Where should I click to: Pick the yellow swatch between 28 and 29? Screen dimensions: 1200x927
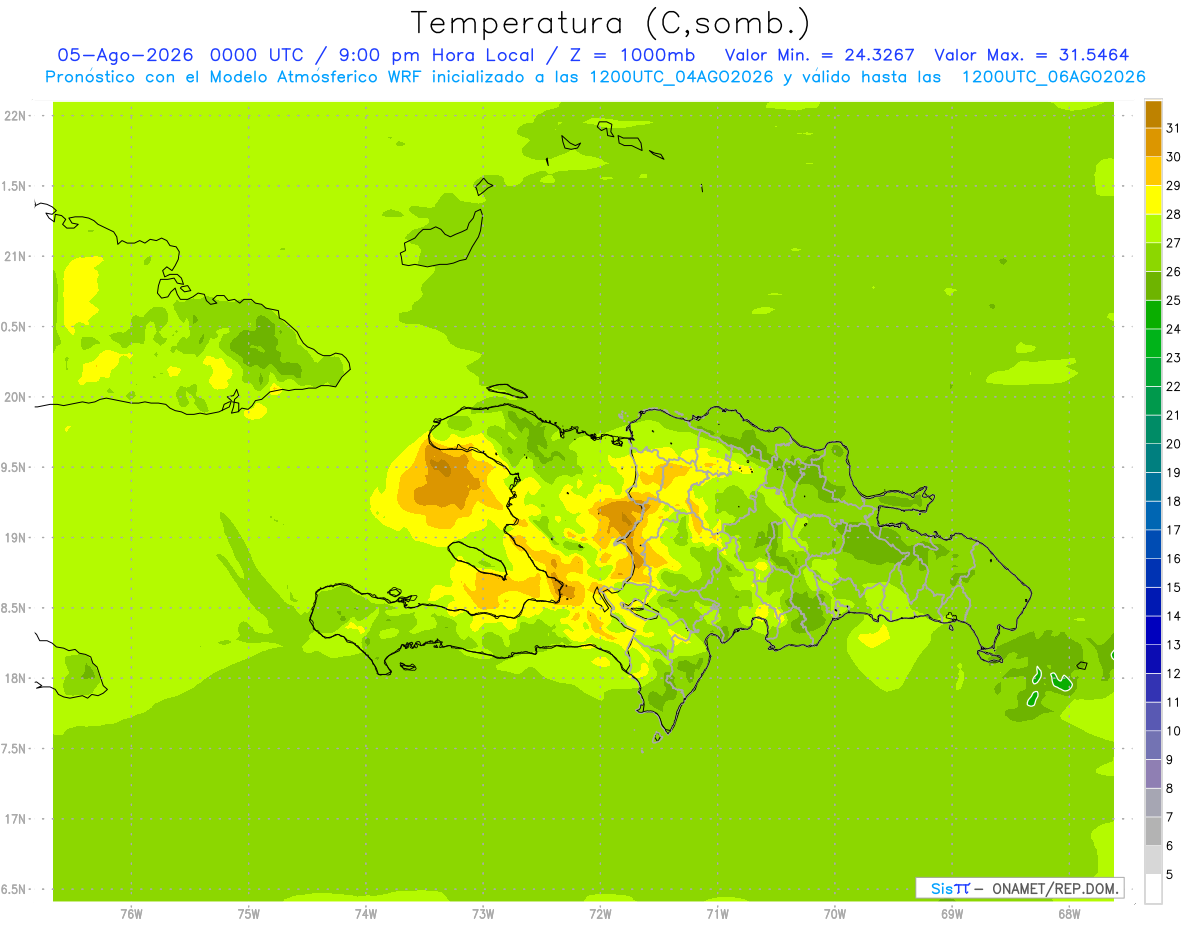pyautogui.click(x=1153, y=200)
